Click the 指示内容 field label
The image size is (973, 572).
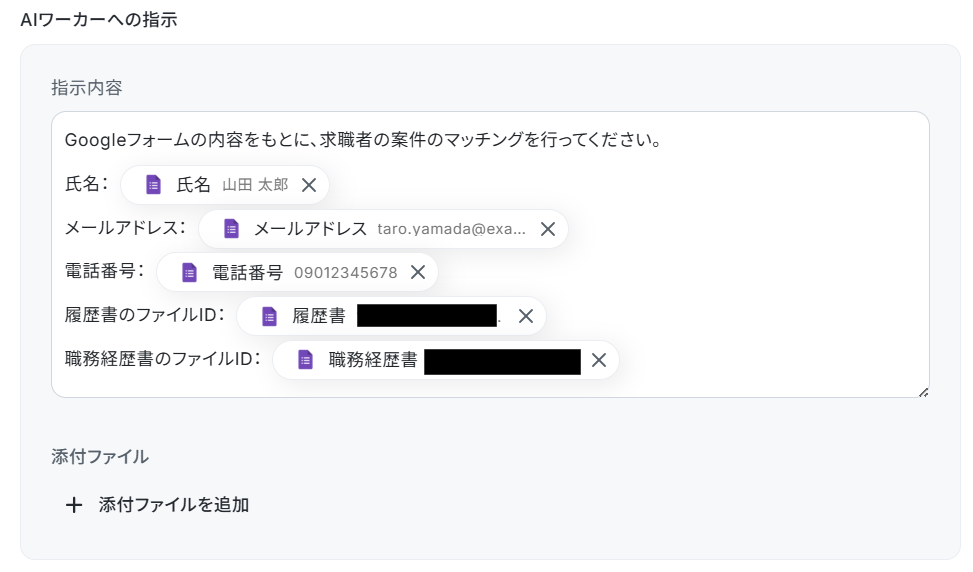(x=87, y=88)
